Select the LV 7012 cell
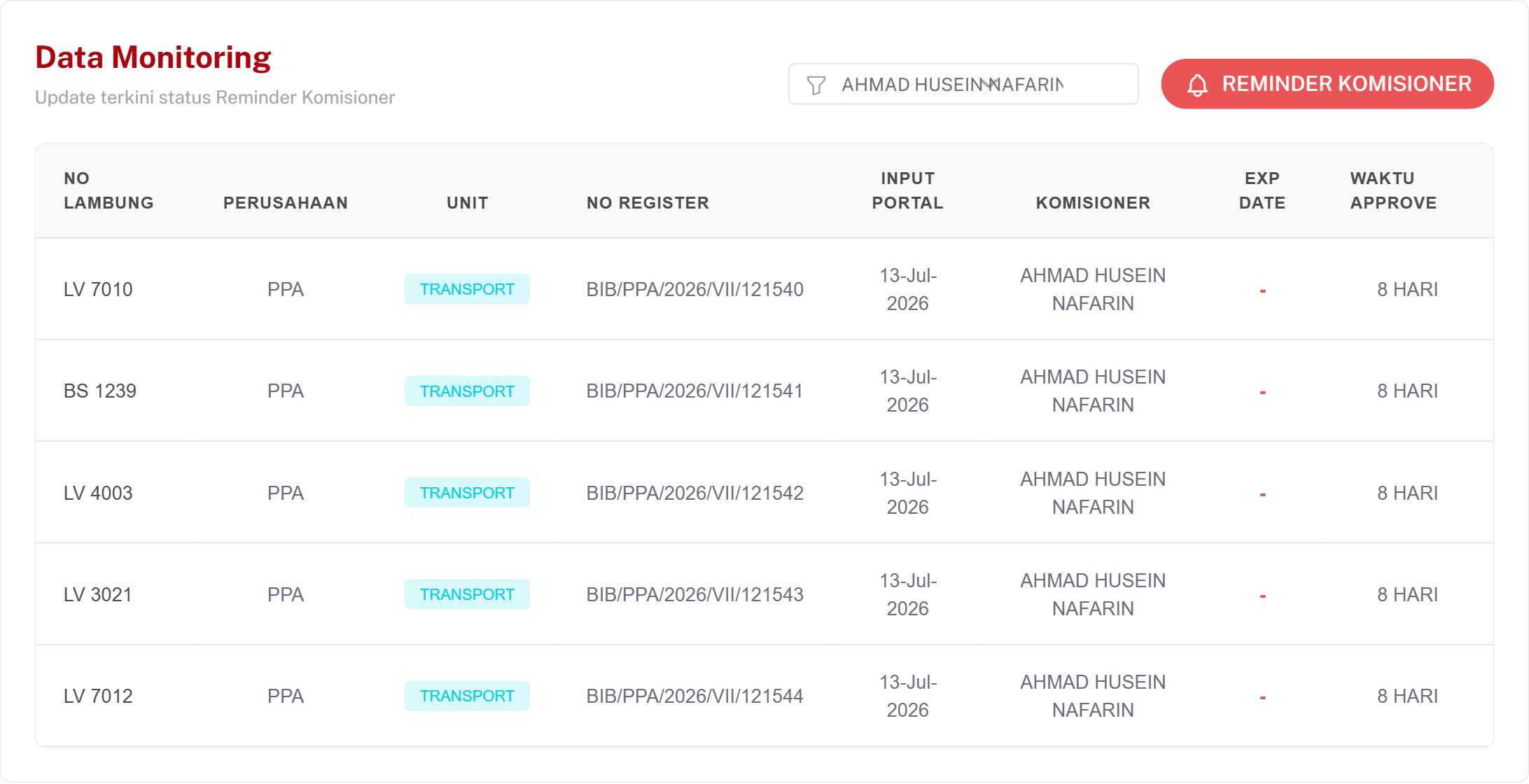1529x784 pixels. pyautogui.click(x=98, y=696)
